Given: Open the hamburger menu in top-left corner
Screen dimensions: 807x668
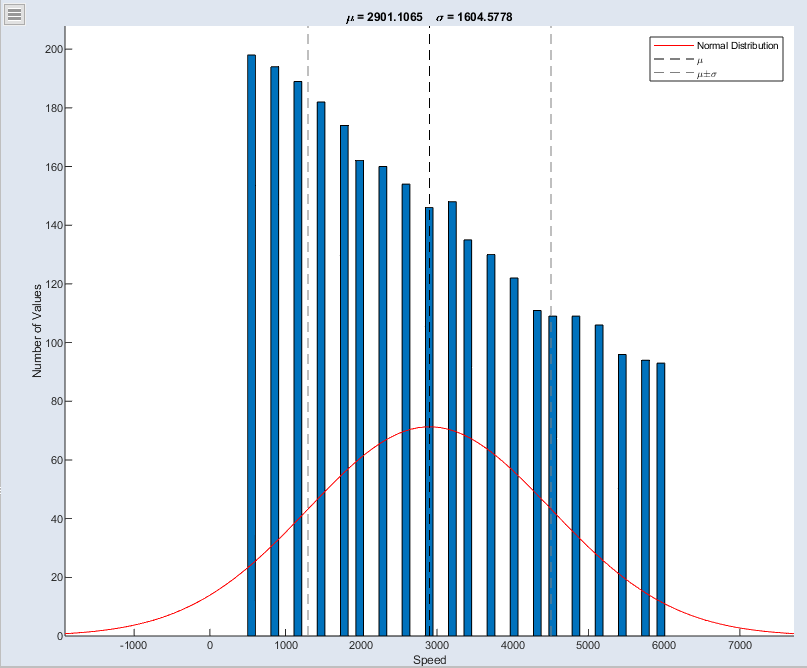Looking at the screenshot, I should [x=15, y=14].
